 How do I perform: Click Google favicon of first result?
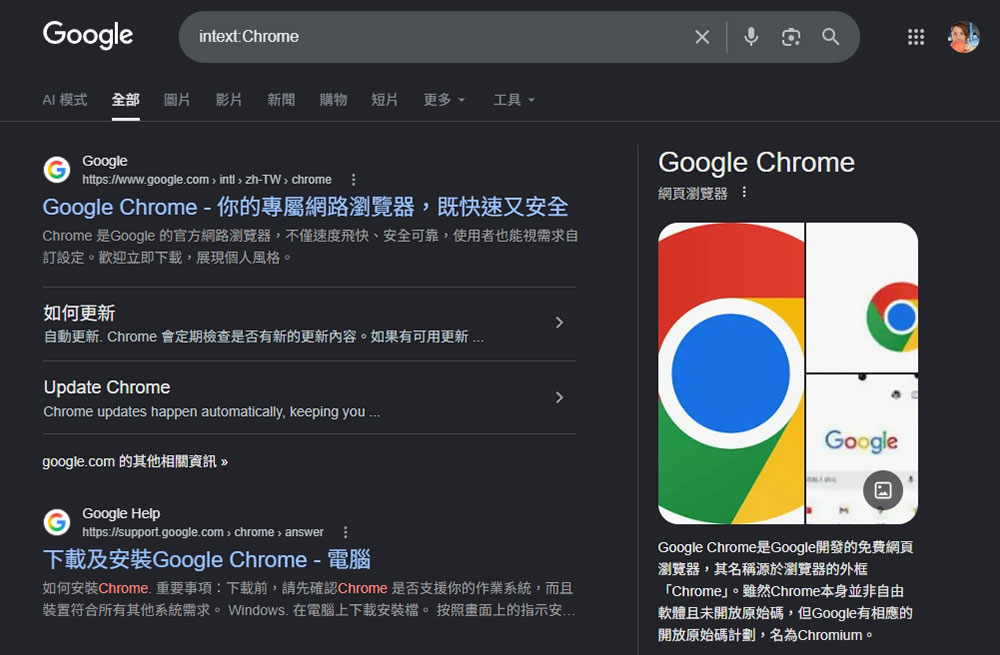57,170
